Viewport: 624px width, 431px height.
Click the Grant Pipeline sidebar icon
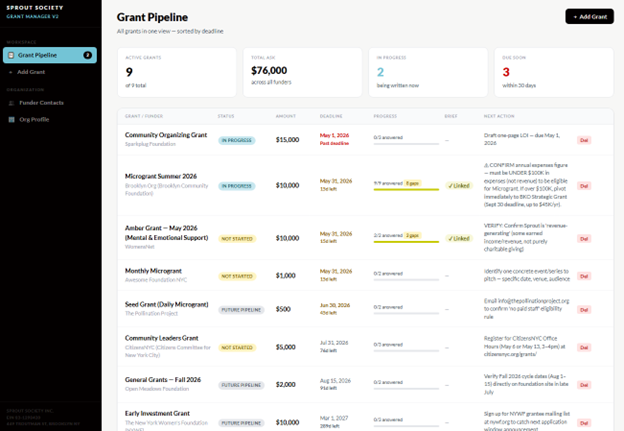click(11, 55)
